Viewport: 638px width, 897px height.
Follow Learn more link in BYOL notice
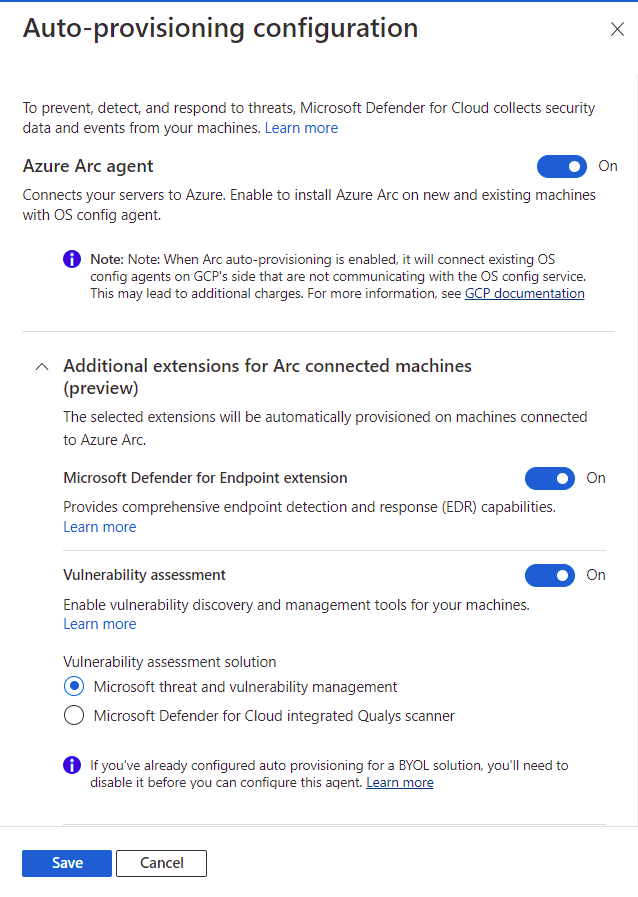[399, 783]
